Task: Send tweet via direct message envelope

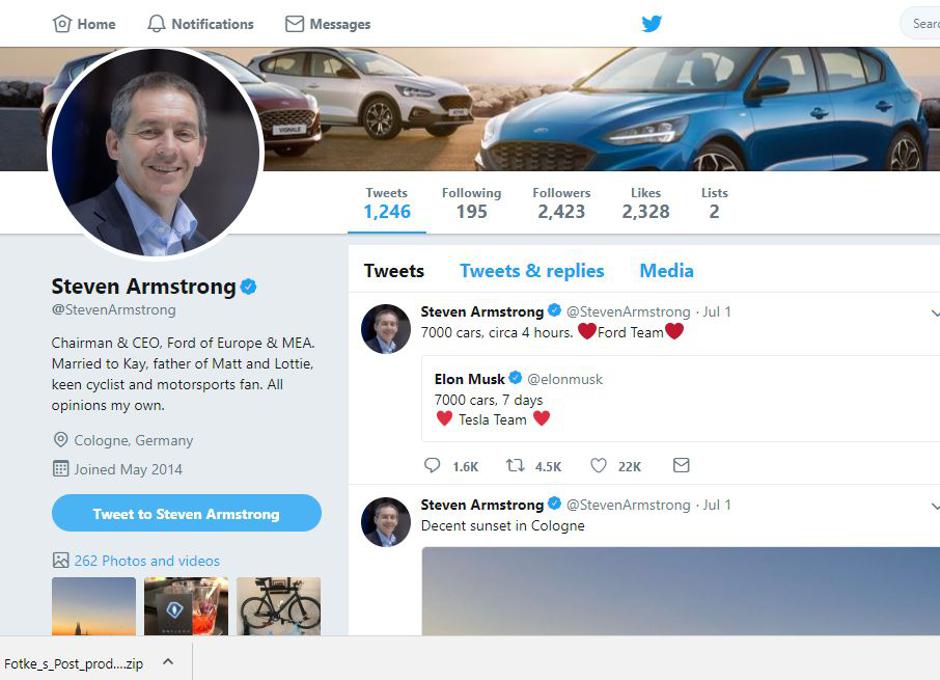Action: click(x=681, y=466)
